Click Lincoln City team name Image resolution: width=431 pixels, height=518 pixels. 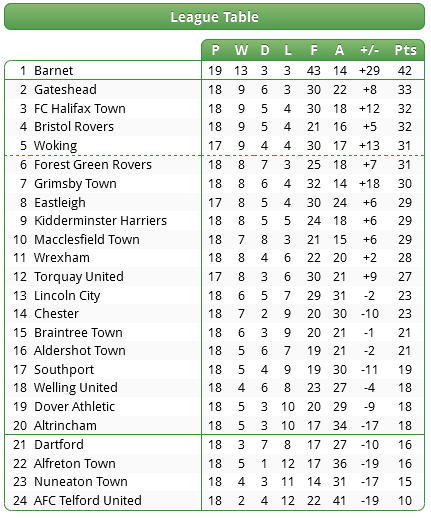(67, 296)
